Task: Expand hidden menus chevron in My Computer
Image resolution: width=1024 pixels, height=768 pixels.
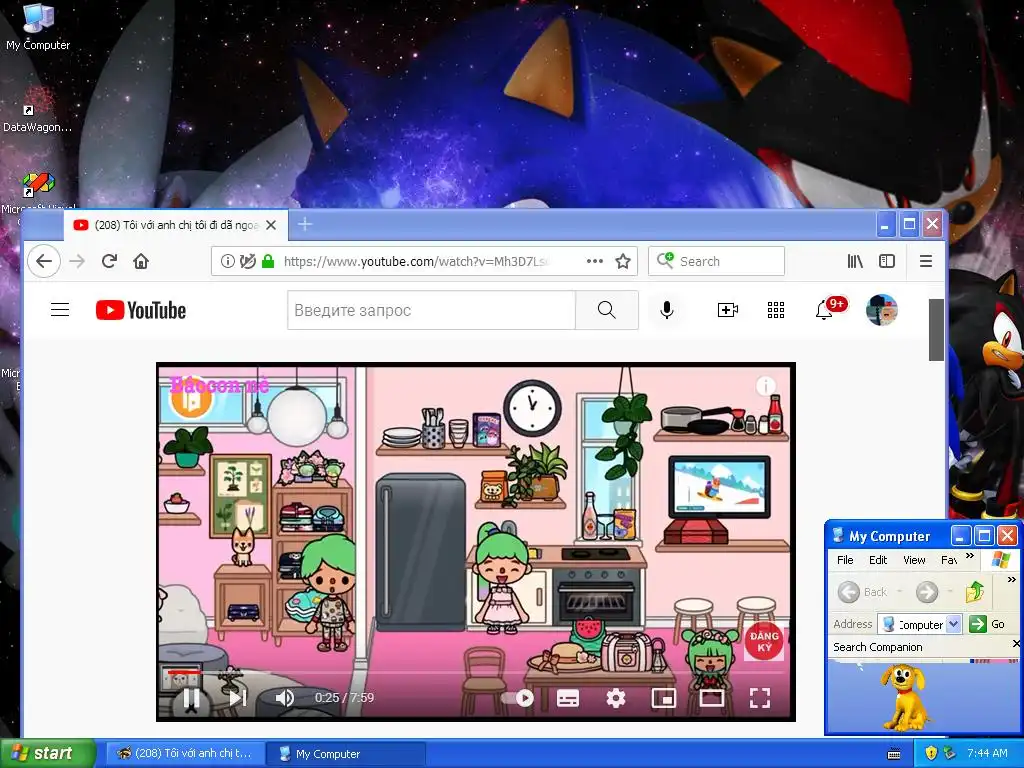Action: click(970, 556)
